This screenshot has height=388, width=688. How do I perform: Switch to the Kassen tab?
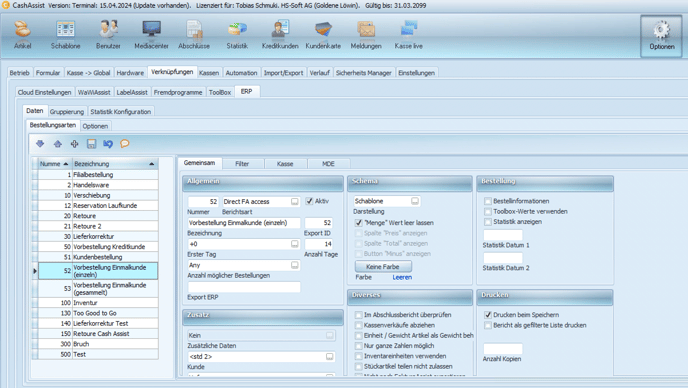pyautogui.click(x=209, y=73)
